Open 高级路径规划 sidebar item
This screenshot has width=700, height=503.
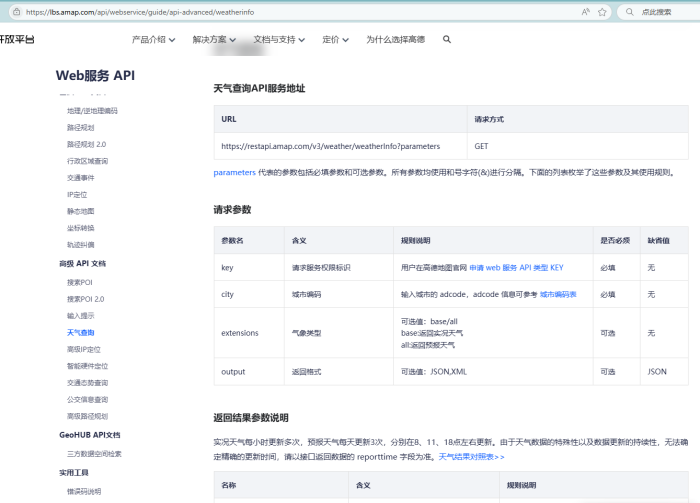(88, 416)
